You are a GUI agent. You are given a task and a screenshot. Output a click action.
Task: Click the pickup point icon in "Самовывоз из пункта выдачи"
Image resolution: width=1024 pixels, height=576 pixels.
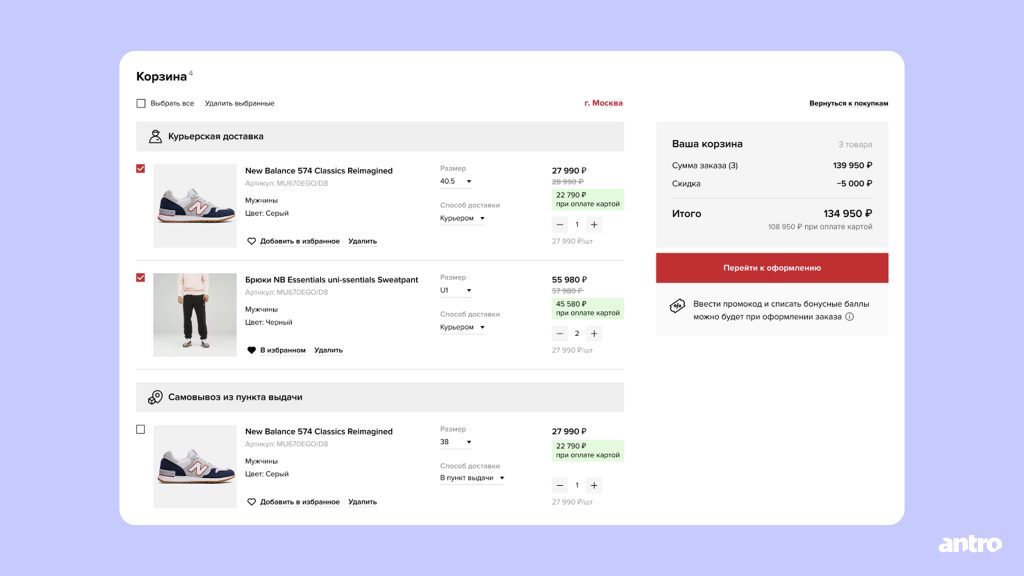tap(155, 397)
